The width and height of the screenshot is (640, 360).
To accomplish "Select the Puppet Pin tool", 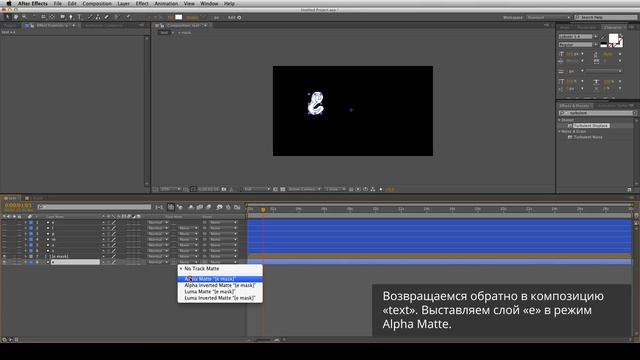I will point(128,17).
